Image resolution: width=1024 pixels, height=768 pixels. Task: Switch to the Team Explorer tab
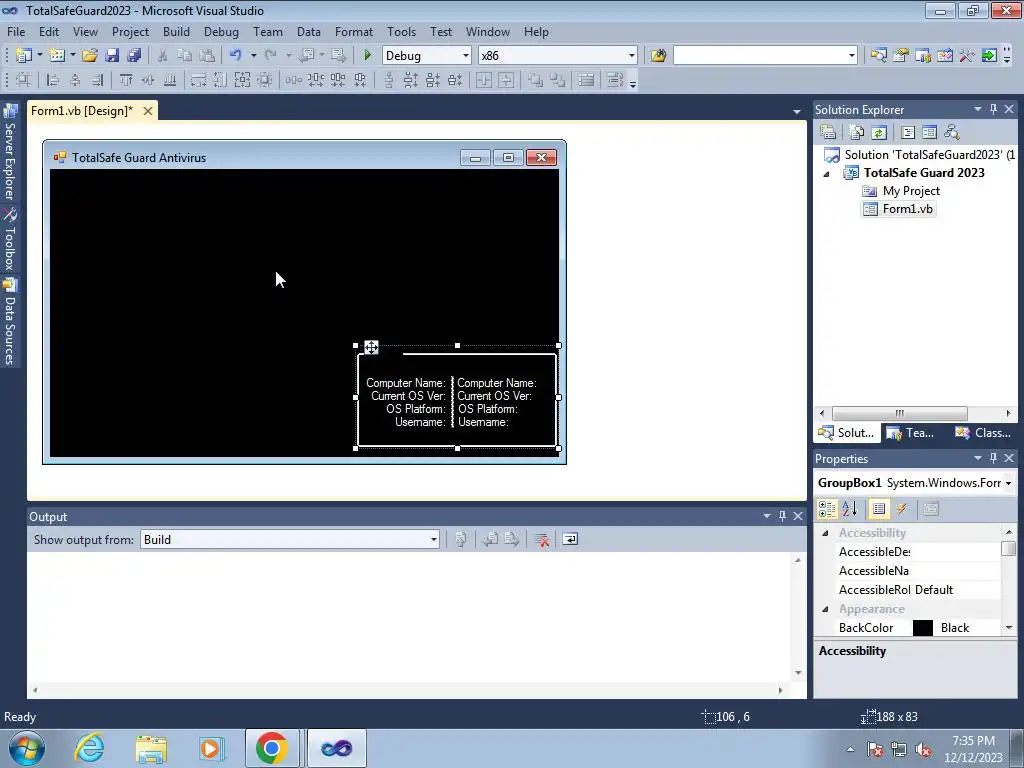pos(911,432)
